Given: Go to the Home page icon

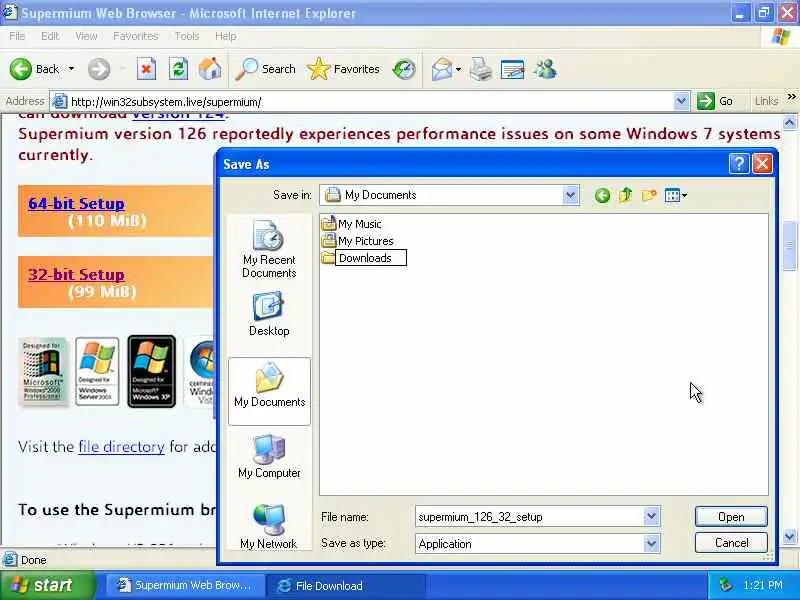Looking at the screenshot, I should tap(210, 69).
